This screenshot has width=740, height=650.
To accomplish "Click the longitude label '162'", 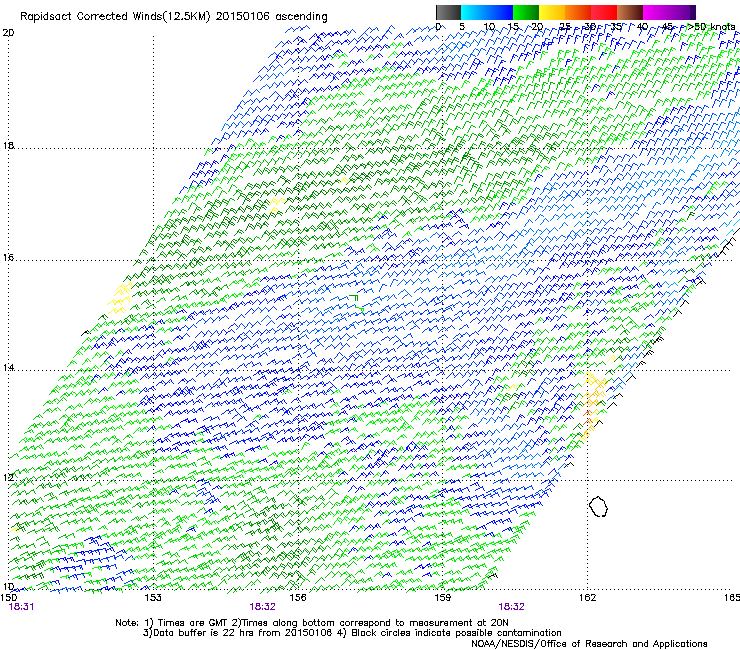I will pyautogui.click(x=588, y=597).
